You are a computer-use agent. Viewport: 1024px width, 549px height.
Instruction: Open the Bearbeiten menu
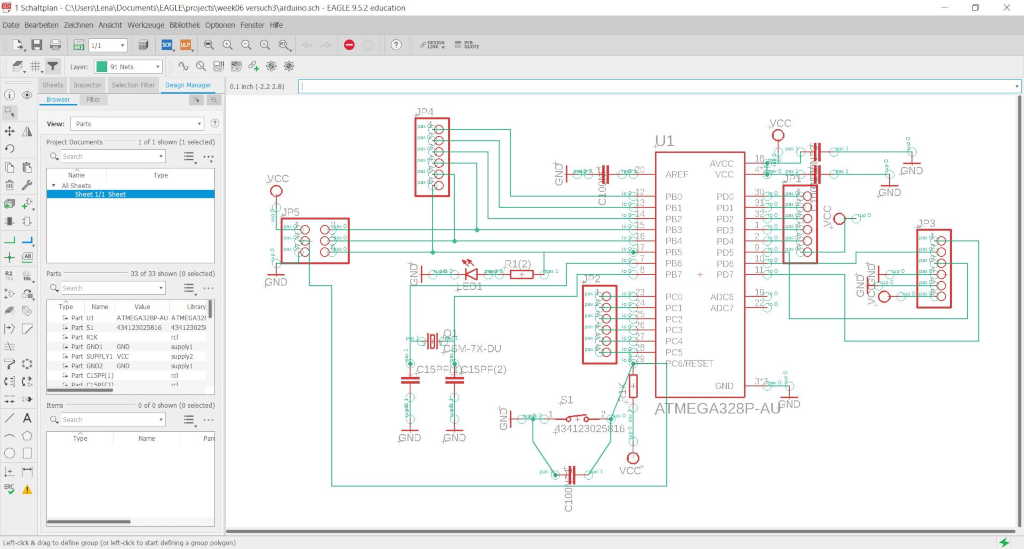click(42, 25)
